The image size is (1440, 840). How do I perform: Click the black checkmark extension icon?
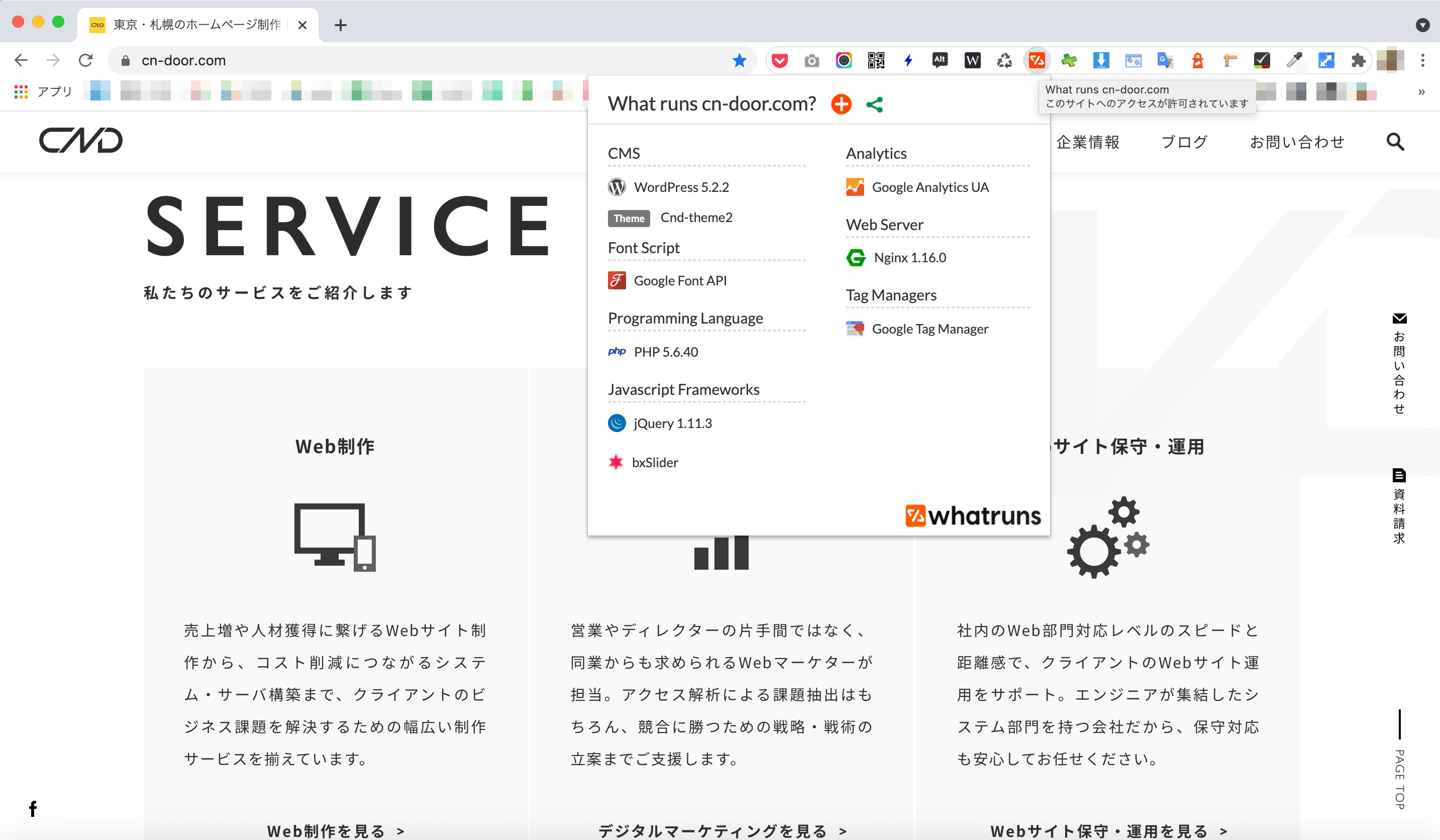1262,60
